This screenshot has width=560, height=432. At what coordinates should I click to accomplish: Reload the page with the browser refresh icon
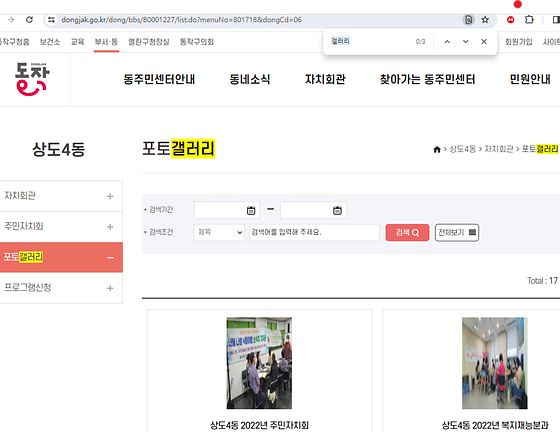pos(29,20)
